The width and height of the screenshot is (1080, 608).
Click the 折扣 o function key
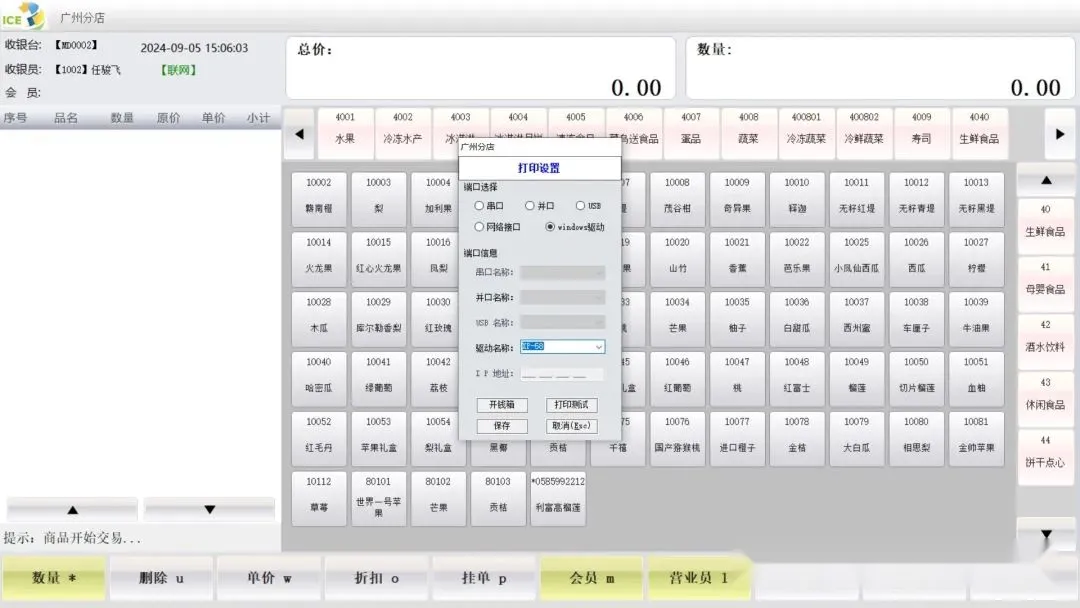tap(376, 578)
